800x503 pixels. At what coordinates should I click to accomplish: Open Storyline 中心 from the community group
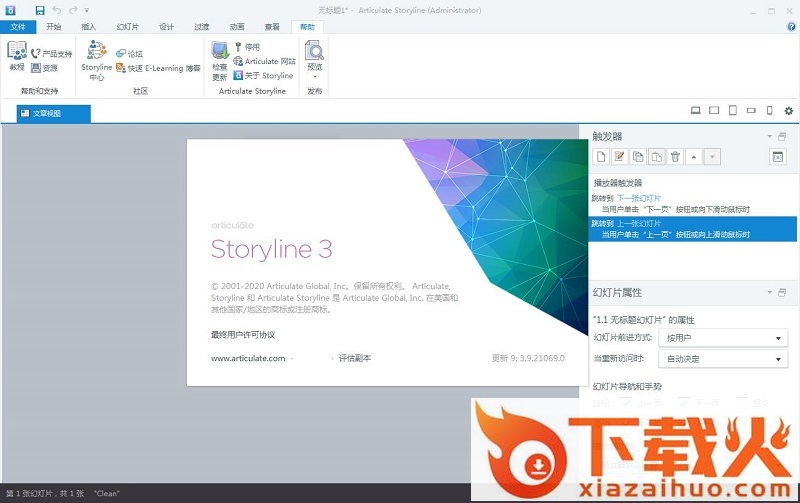coord(96,59)
